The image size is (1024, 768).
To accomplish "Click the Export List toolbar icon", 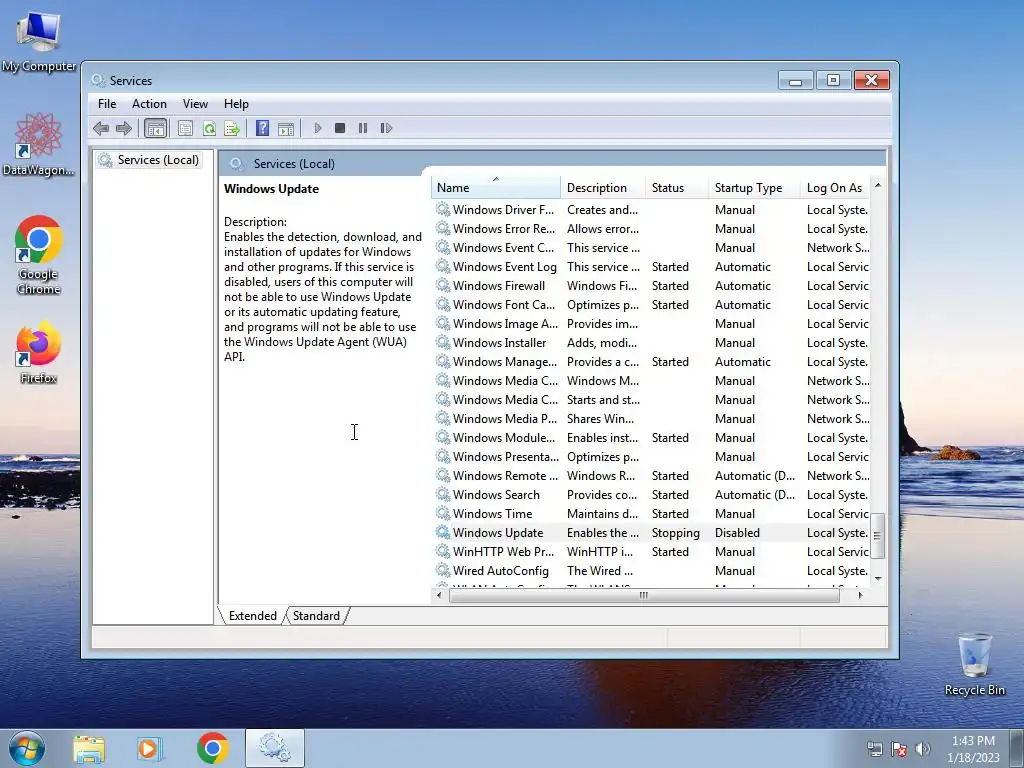I will coord(232,128).
